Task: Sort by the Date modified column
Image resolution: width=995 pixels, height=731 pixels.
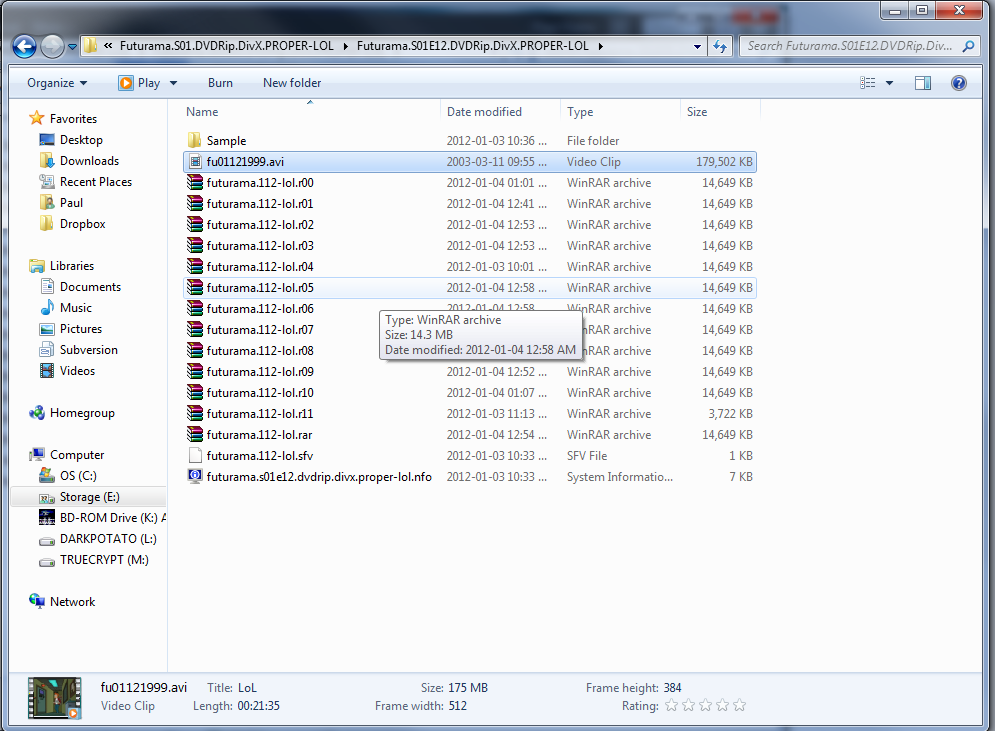Action: (484, 112)
